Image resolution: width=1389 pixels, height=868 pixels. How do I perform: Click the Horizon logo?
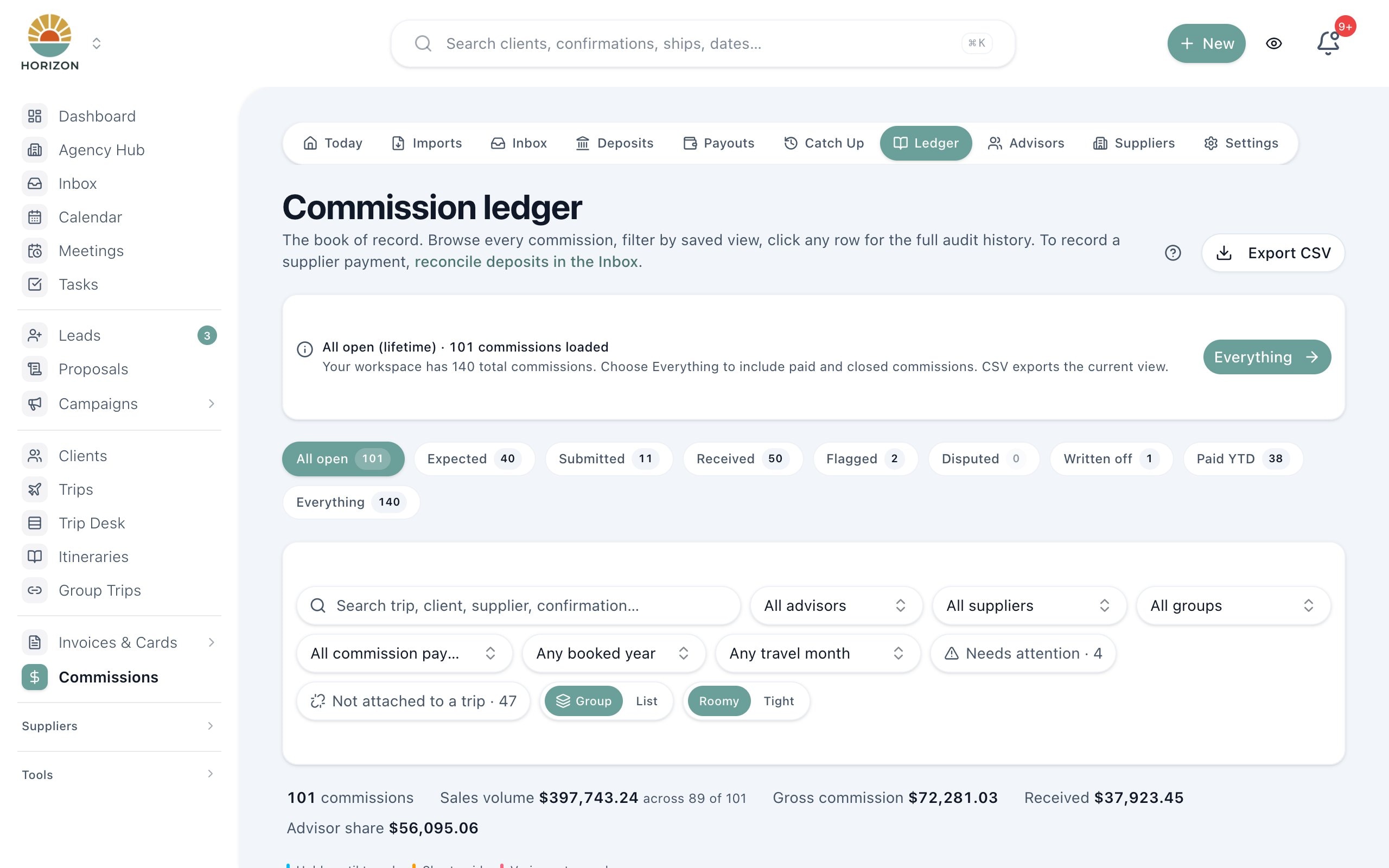50,42
